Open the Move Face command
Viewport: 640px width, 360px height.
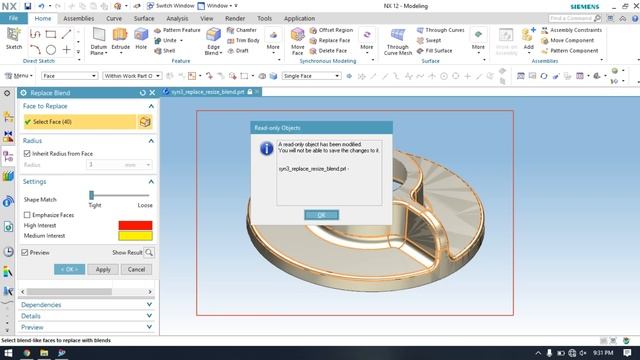tap(298, 41)
